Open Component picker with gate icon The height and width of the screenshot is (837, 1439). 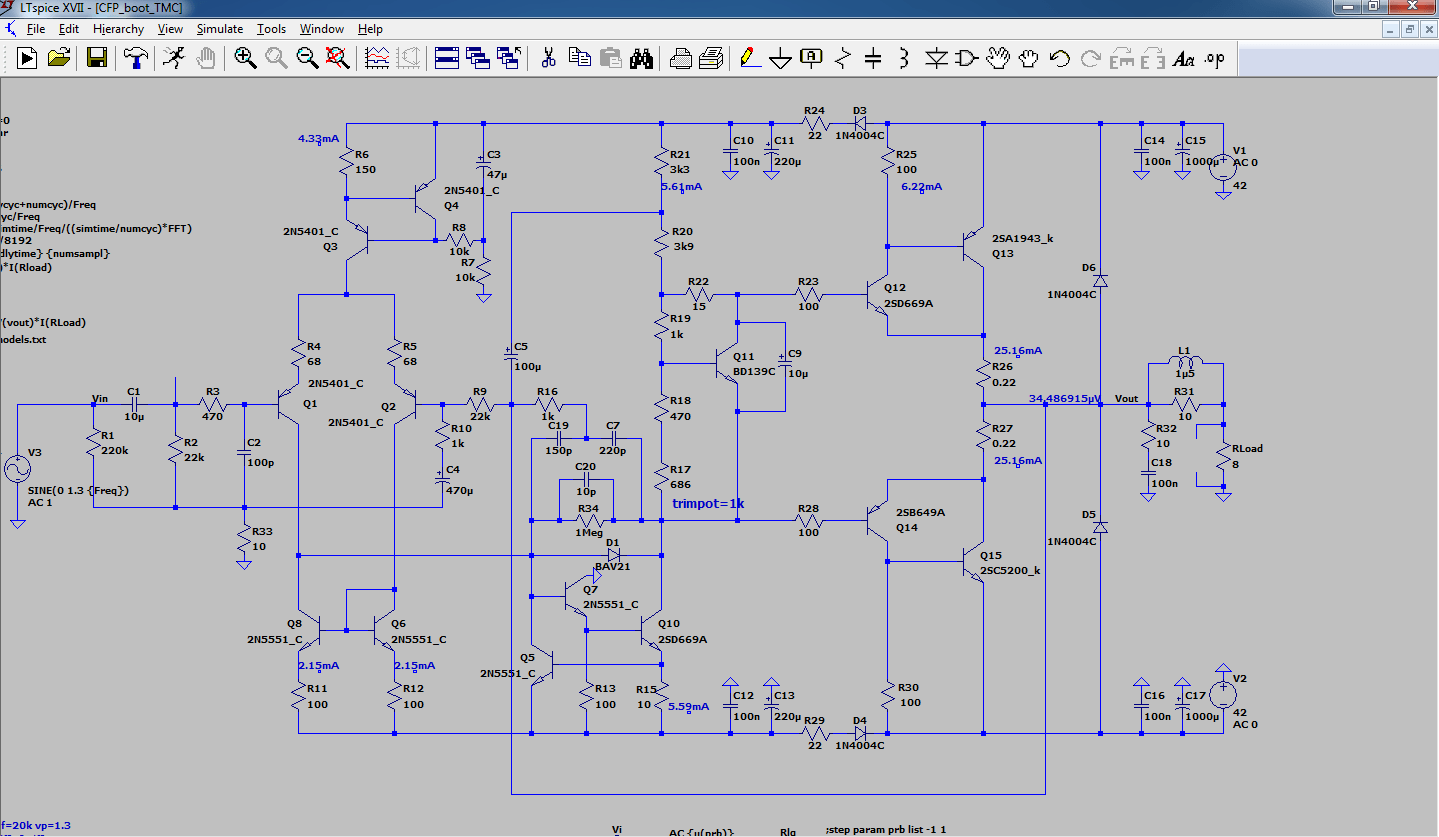[x=966, y=58]
